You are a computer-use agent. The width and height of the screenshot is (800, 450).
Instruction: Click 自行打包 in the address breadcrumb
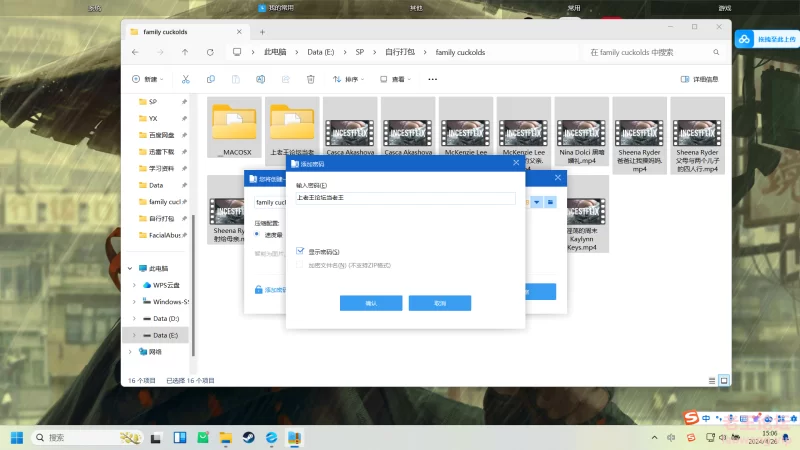pyautogui.click(x=398, y=52)
